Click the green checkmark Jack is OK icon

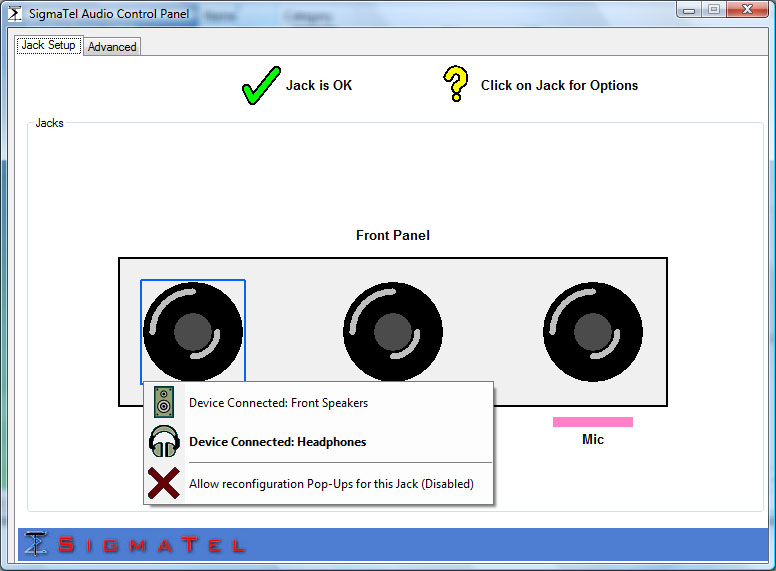[261, 85]
